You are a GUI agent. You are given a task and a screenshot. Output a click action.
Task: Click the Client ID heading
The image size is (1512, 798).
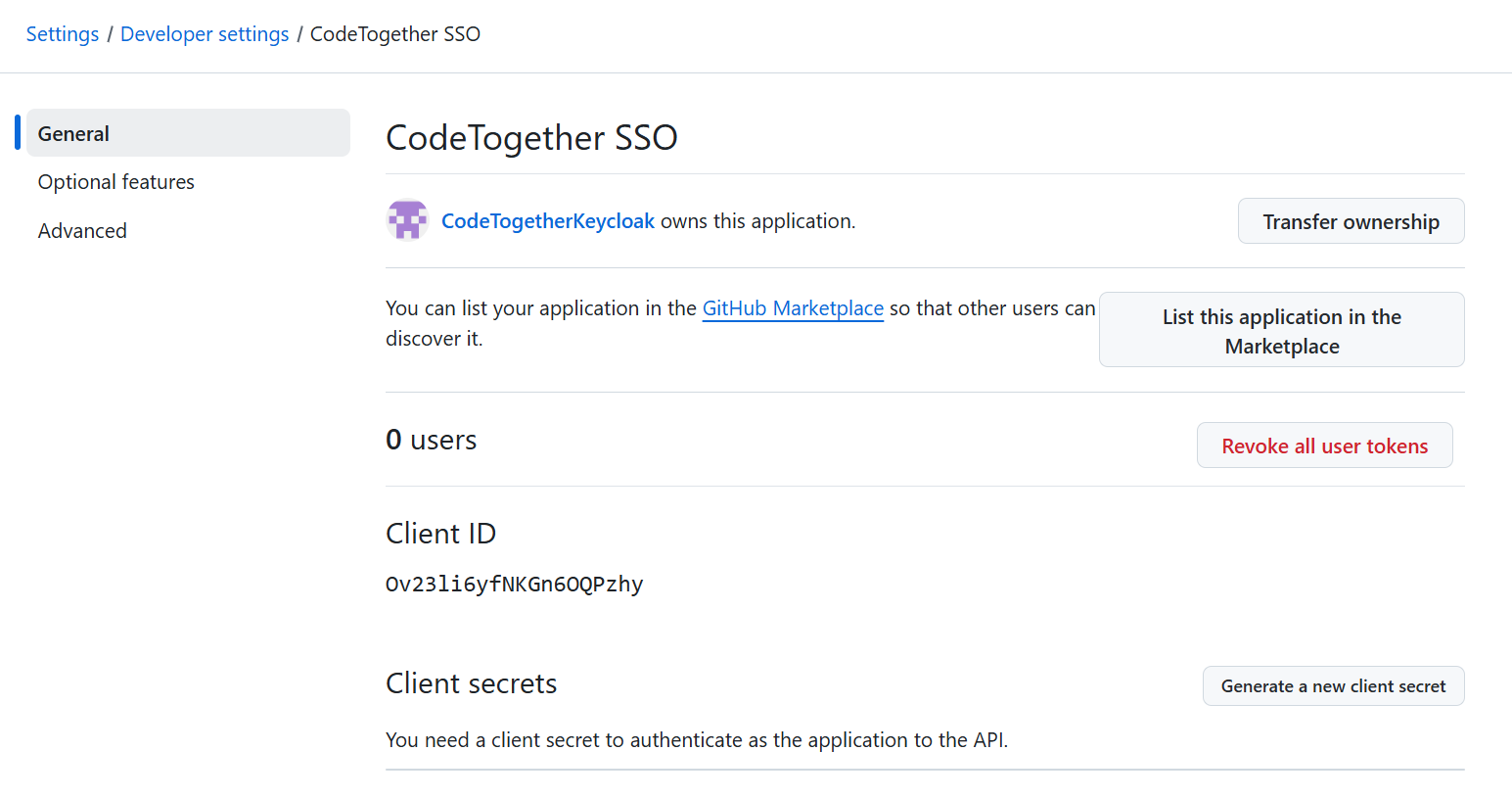(x=440, y=534)
